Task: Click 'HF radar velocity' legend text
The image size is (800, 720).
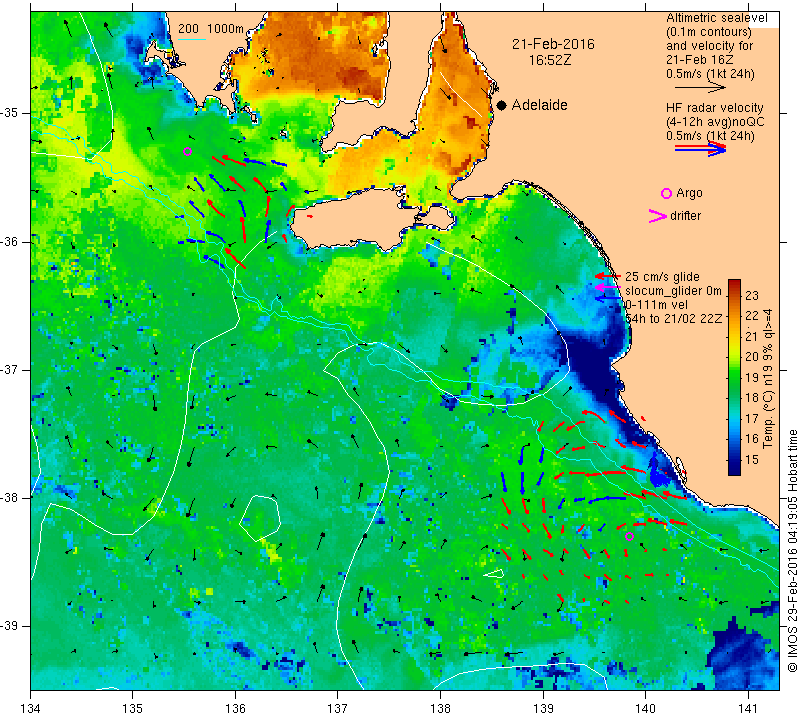Action: (x=715, y=108)
